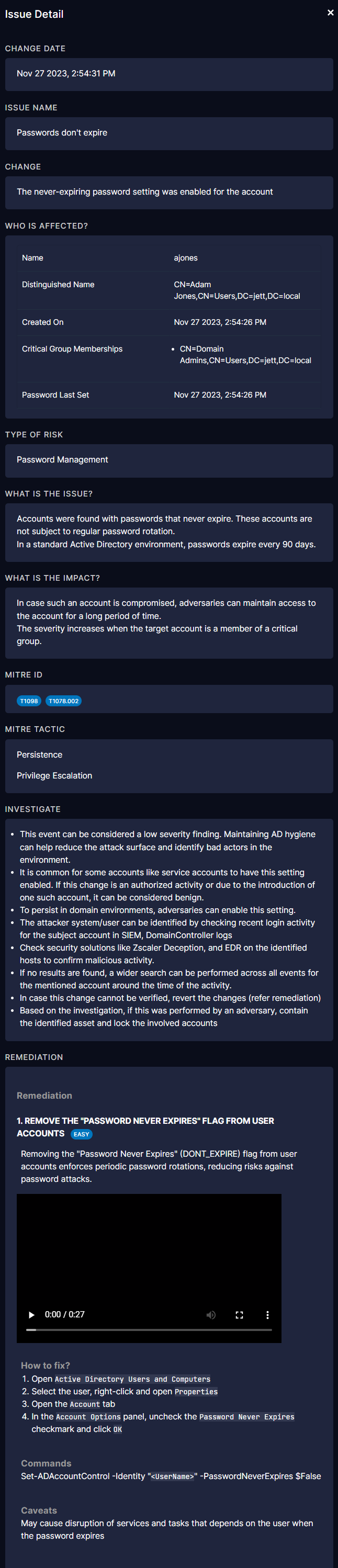The image size is (338, 1568).
Task: Click the Password Management risk type field
Action: click(62, 459)
